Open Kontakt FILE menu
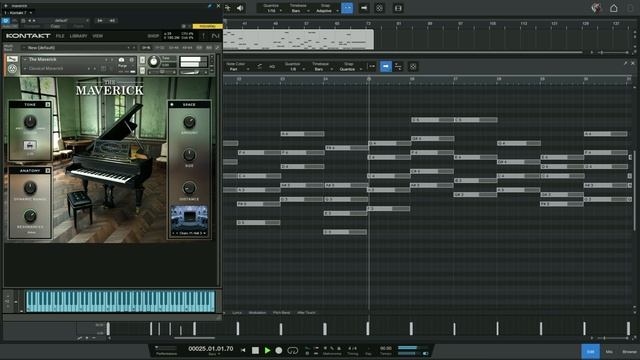The width and height of the screenshot is (640, 360). coord(60,36)
